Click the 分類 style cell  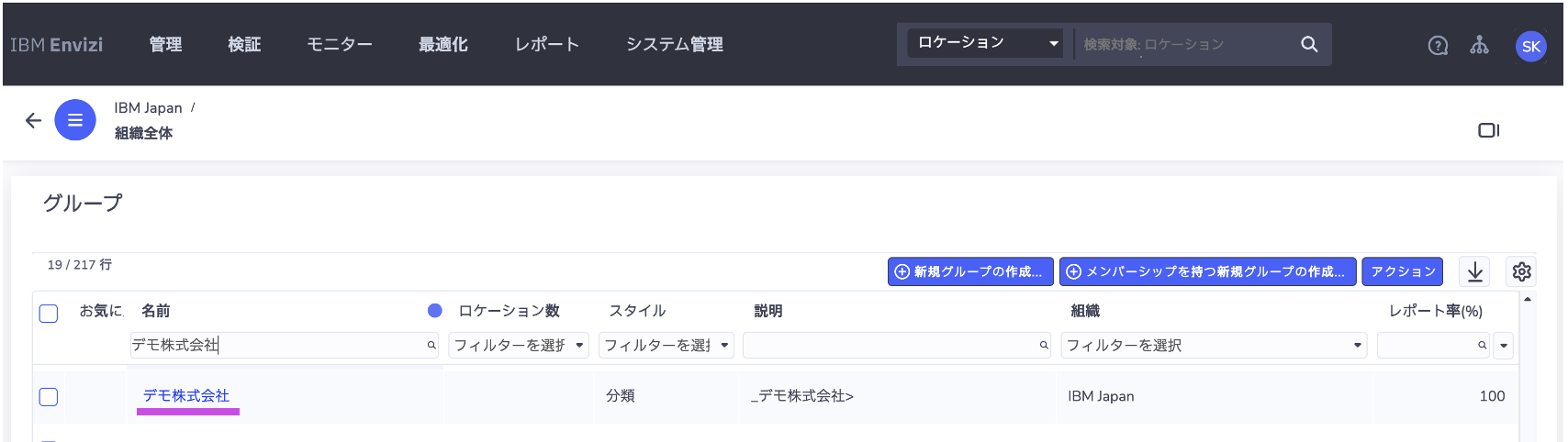click(x=621, y=396)
